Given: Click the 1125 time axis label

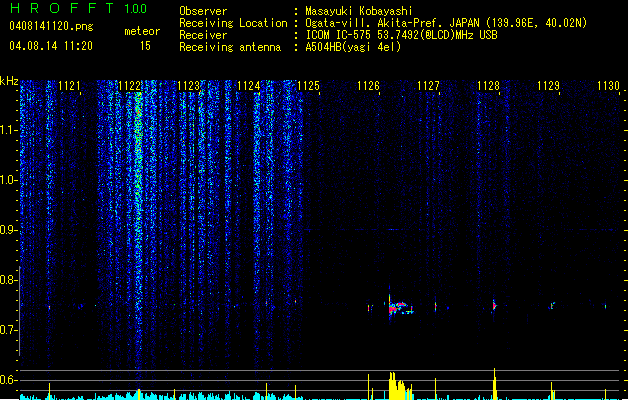Looking at the screenshot, I should pos(308,86).
